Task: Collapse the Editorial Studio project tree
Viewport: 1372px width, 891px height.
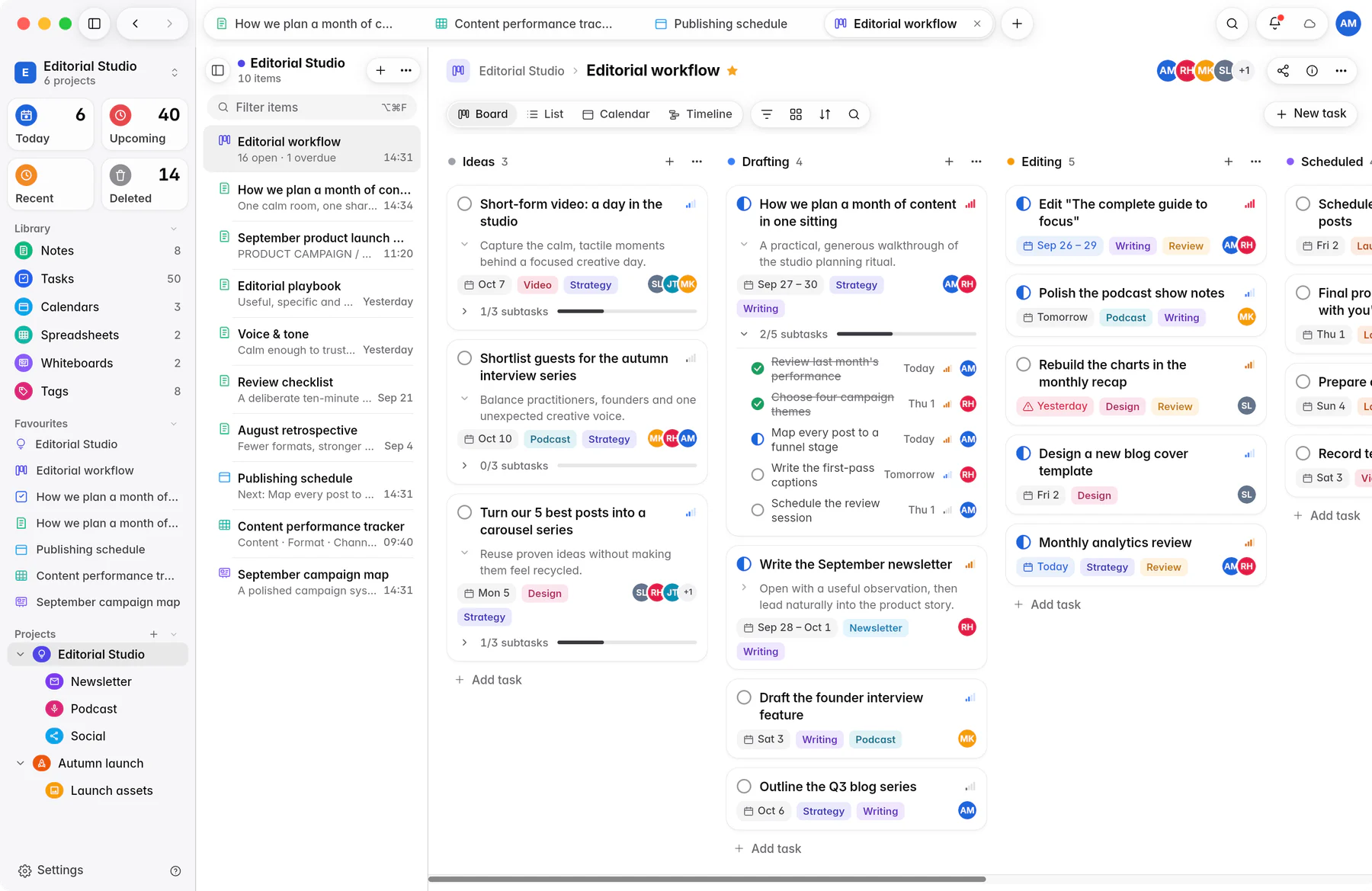Action: pos(21,655)
